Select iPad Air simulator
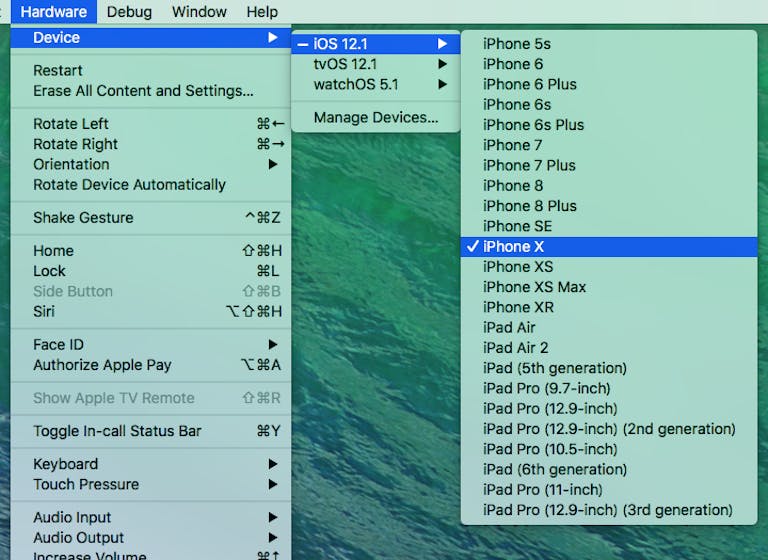This screenshot has height=560, width=768. coord(609,328)
